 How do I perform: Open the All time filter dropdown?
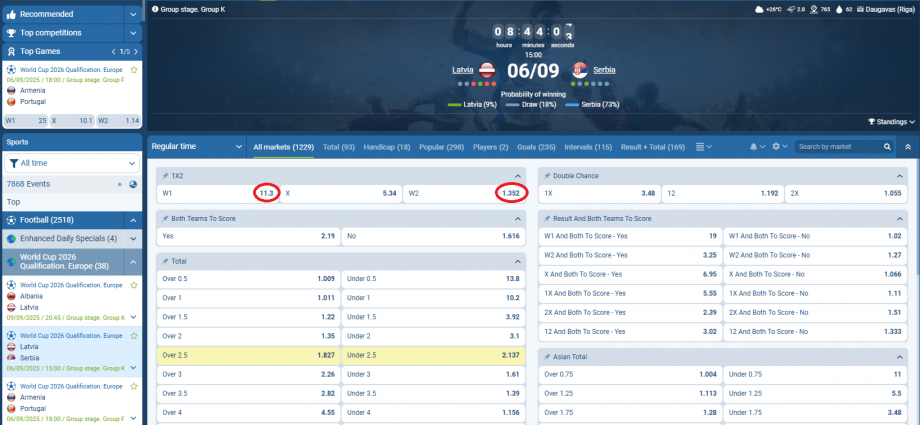(73, 163)
